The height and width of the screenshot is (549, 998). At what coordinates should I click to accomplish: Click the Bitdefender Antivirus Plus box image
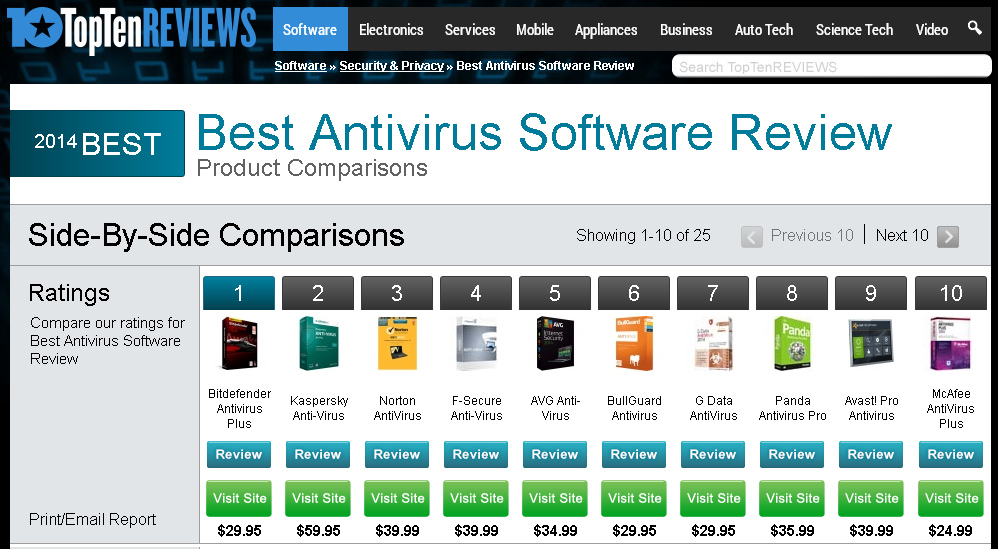[239, 345]
